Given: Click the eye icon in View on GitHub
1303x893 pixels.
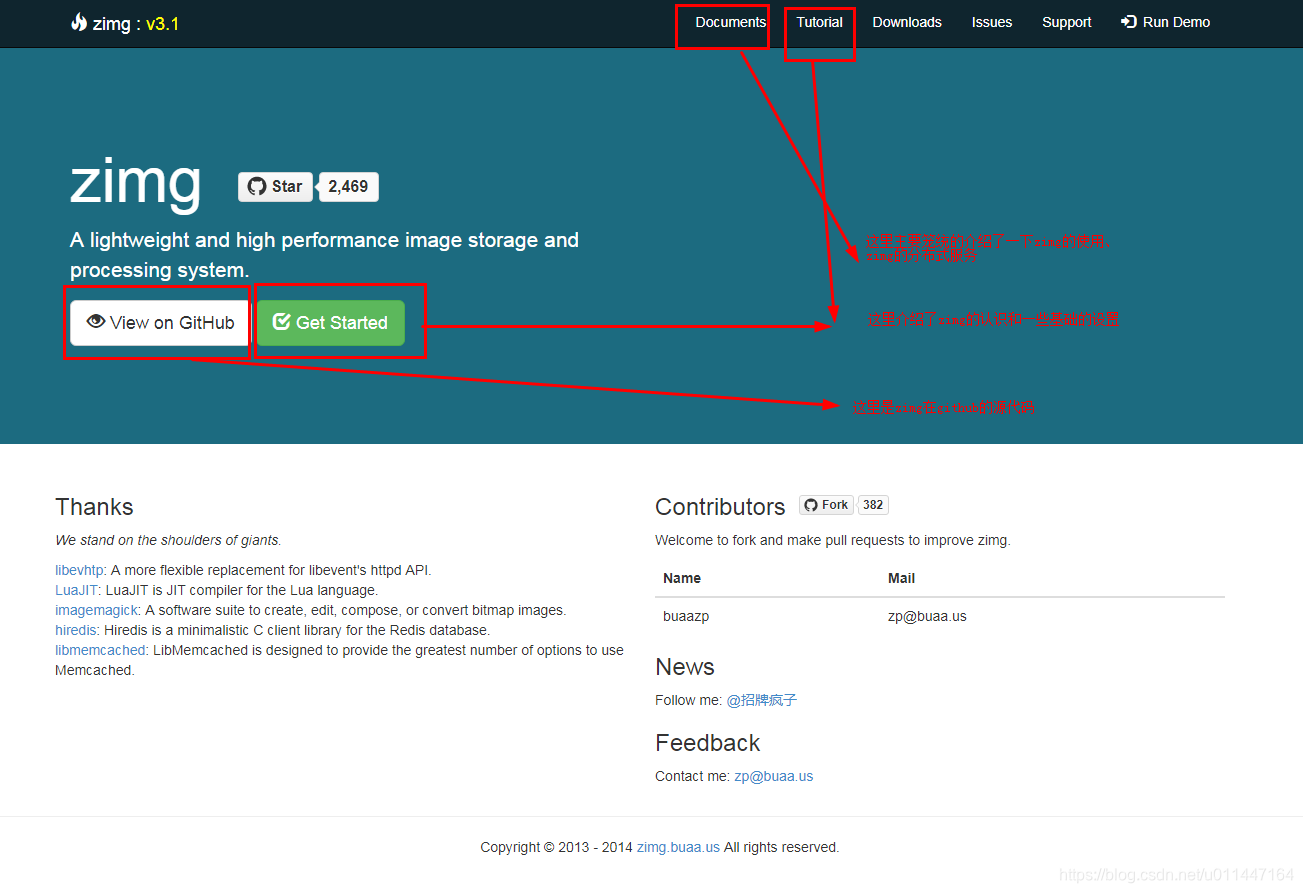Looking at the screenshot, I should [96, 321].
